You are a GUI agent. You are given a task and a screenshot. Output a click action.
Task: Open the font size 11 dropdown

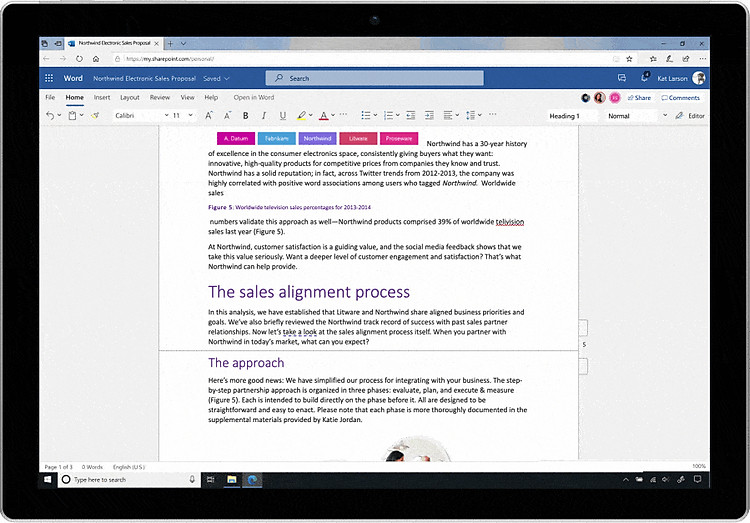coord(183,115)
